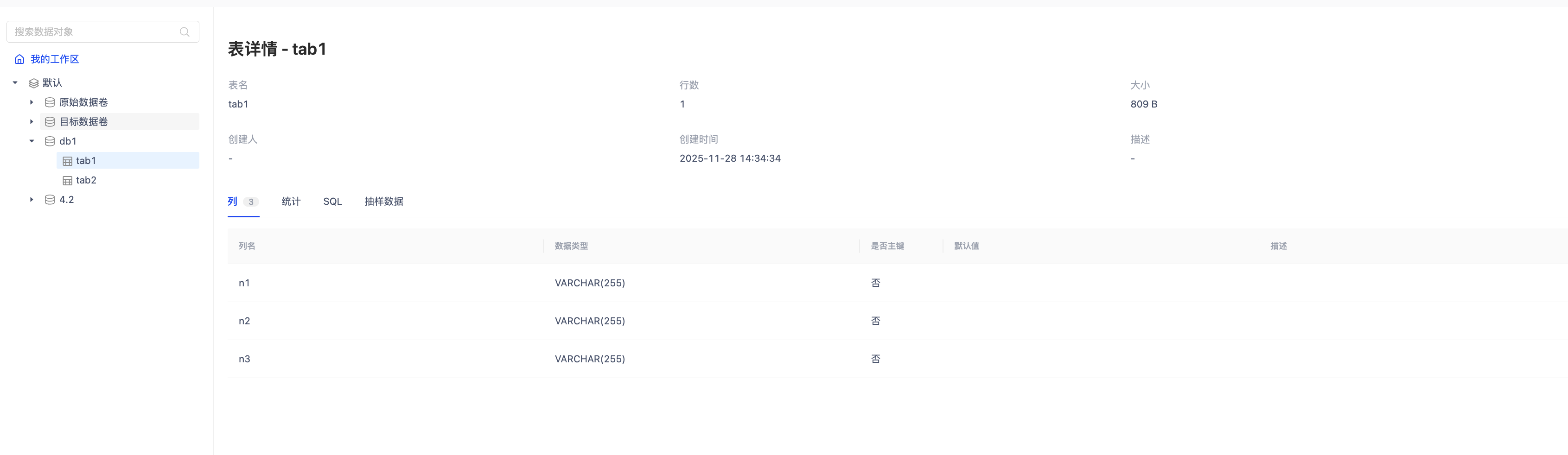Screen dimensions: 1568x455
Task: Click the layers icon next to 默认
Action: click(x=34, y=83)
